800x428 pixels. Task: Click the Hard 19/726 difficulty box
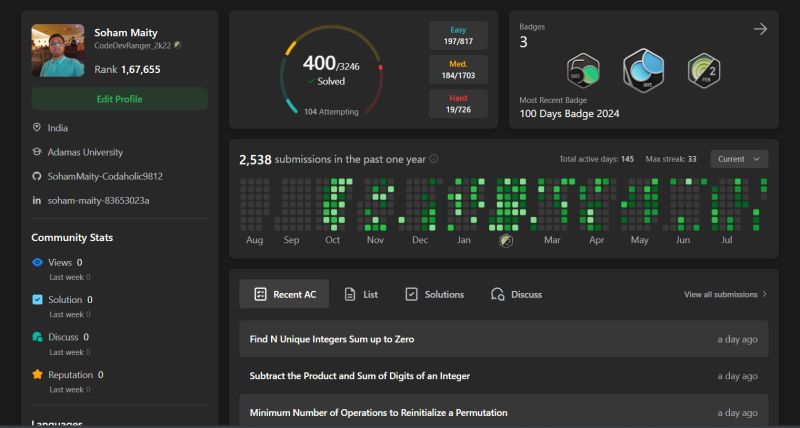click(458, 104)
